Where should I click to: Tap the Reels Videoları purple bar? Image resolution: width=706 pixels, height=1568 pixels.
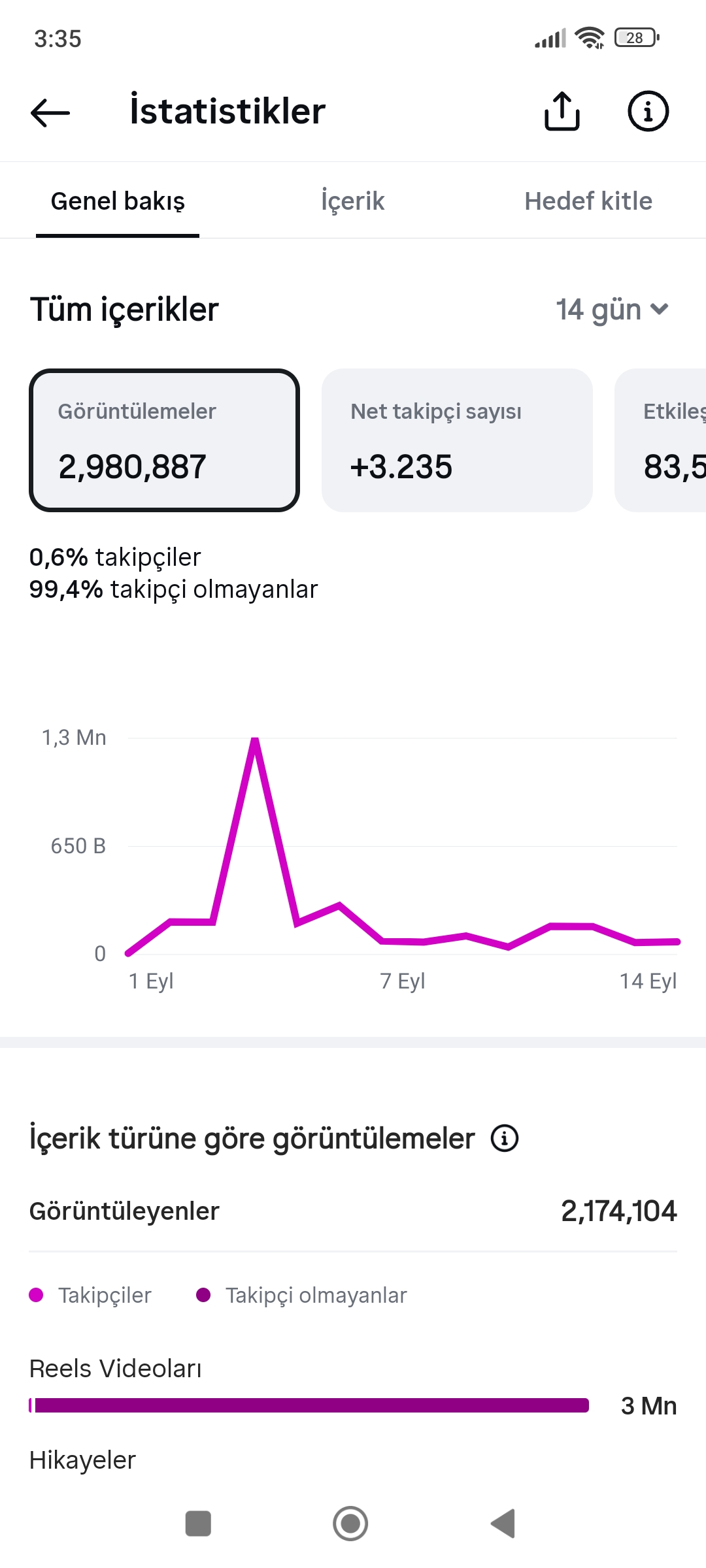tap(309, 1405)
